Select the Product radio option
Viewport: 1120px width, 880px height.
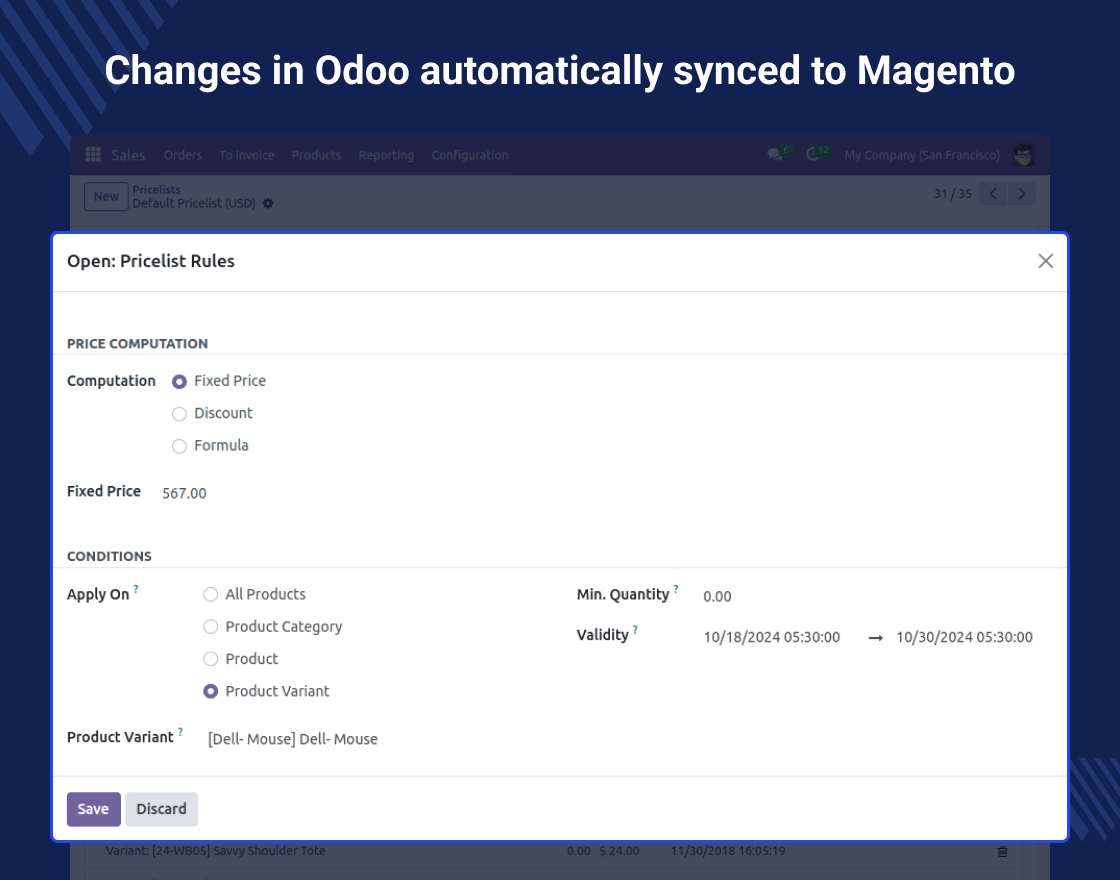[211, 659]
